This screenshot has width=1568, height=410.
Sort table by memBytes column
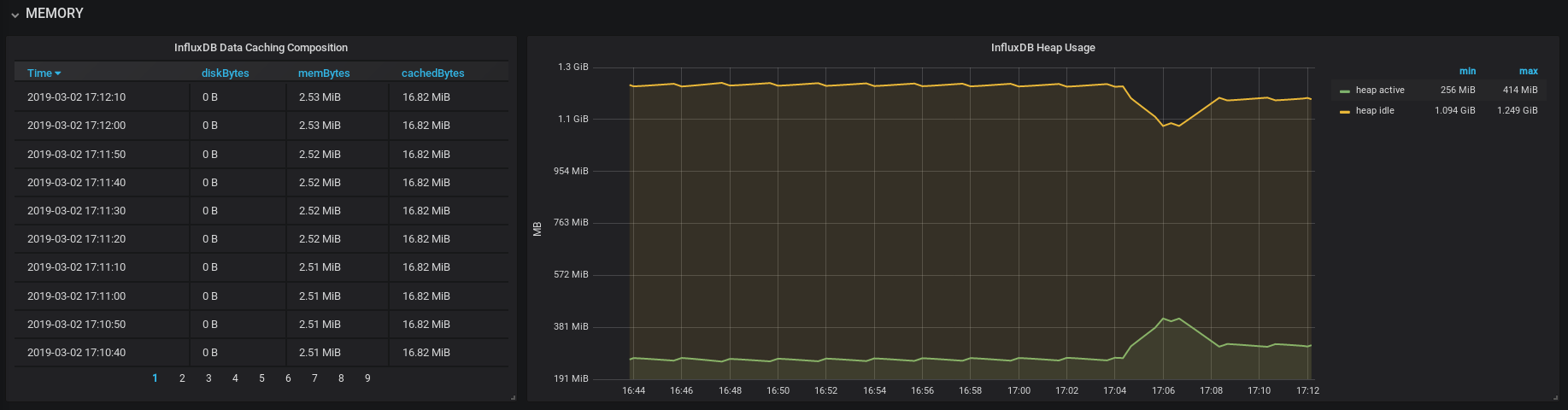point(324,73)
